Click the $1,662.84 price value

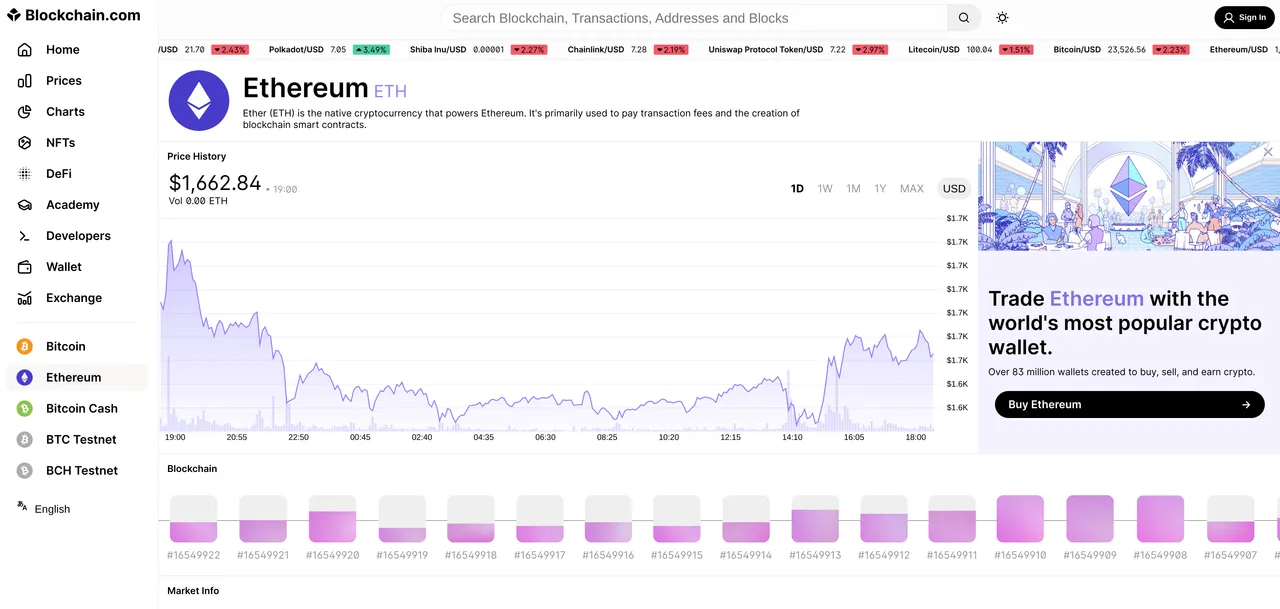tap(215, 183)
